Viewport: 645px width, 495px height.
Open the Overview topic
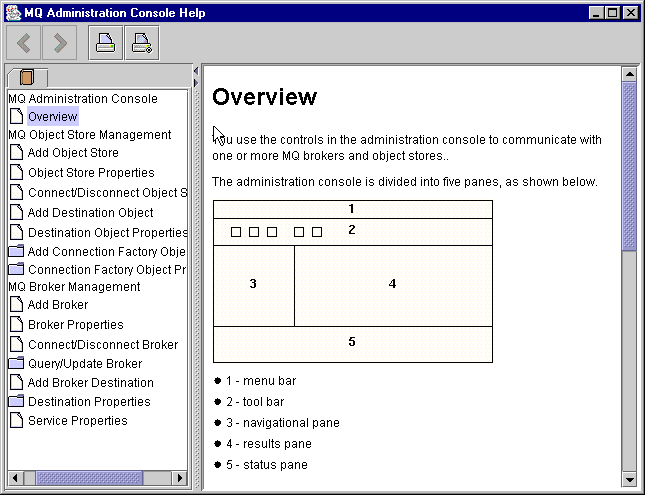[53, 116]
